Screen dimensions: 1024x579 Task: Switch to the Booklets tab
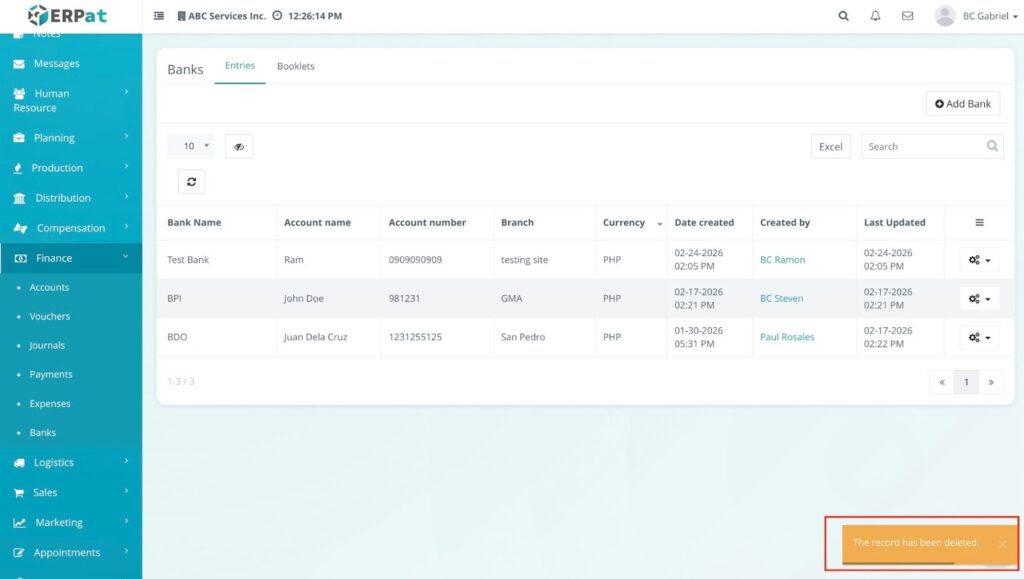(295, 66)
